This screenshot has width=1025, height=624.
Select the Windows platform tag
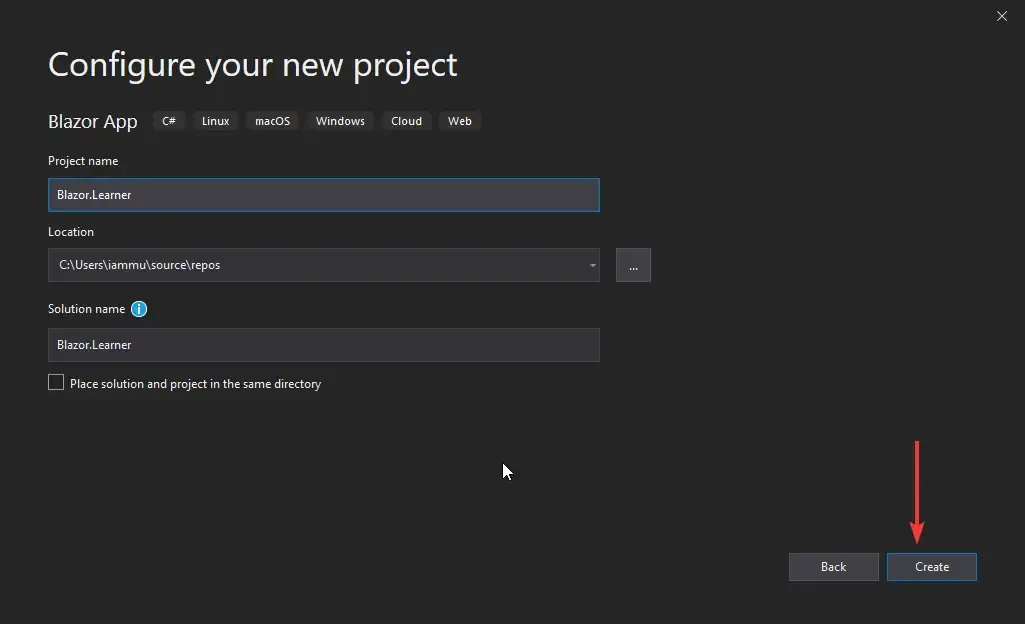click(x=340, y=120)
